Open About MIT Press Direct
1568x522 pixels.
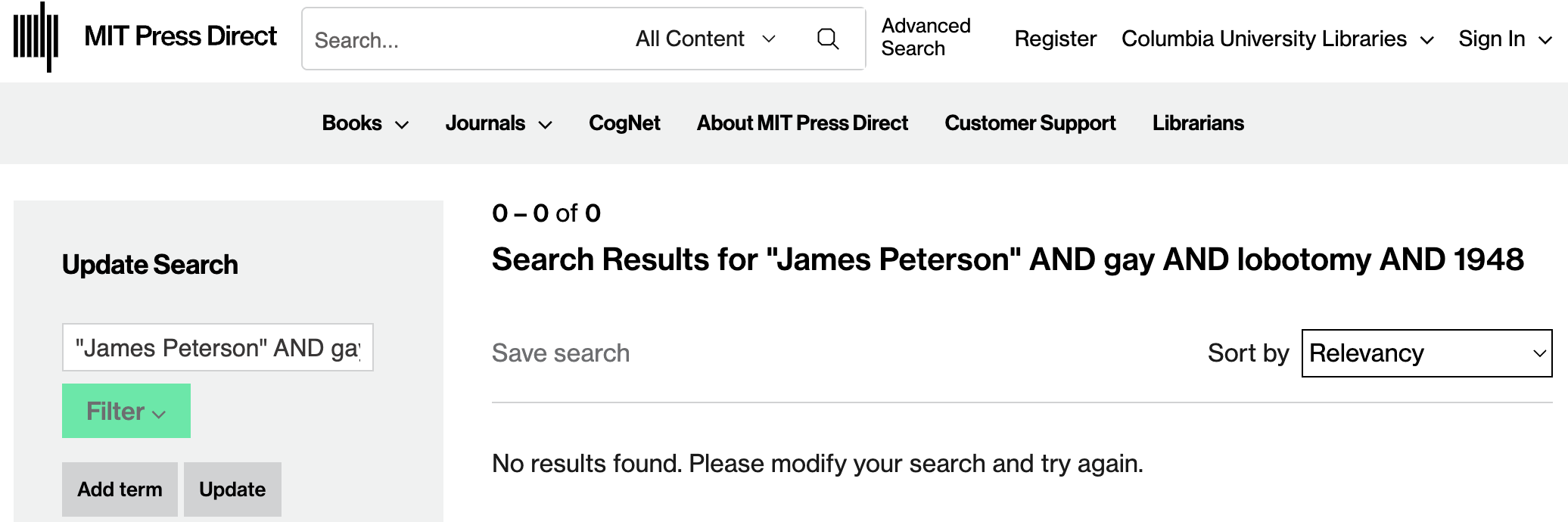tap(802, 123)
